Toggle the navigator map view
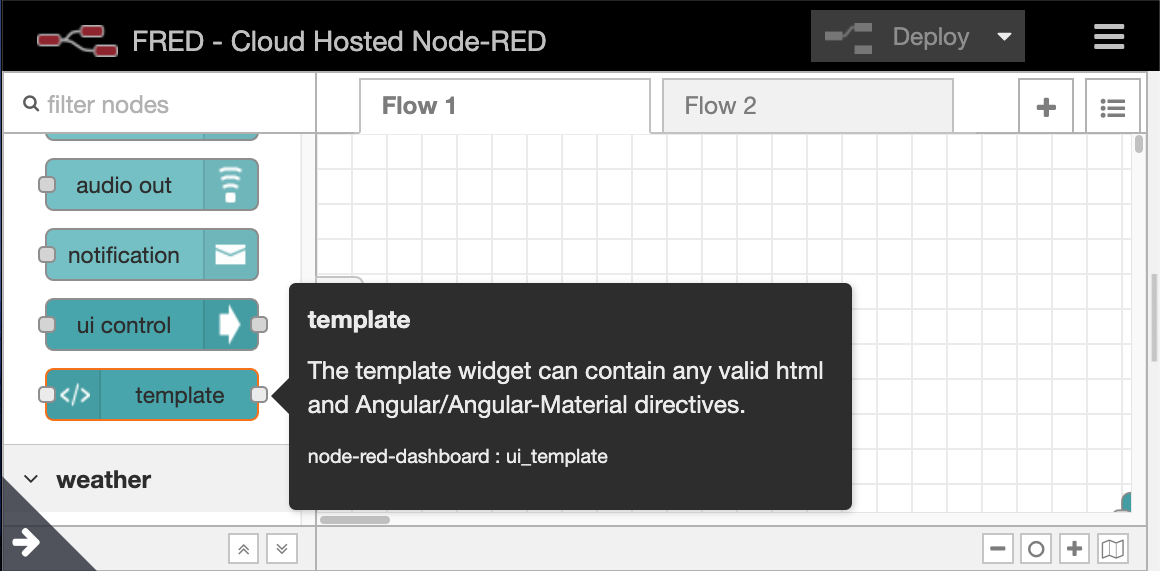The width and height of the screenshot is (1160, 571). (x=1113, y=549)
